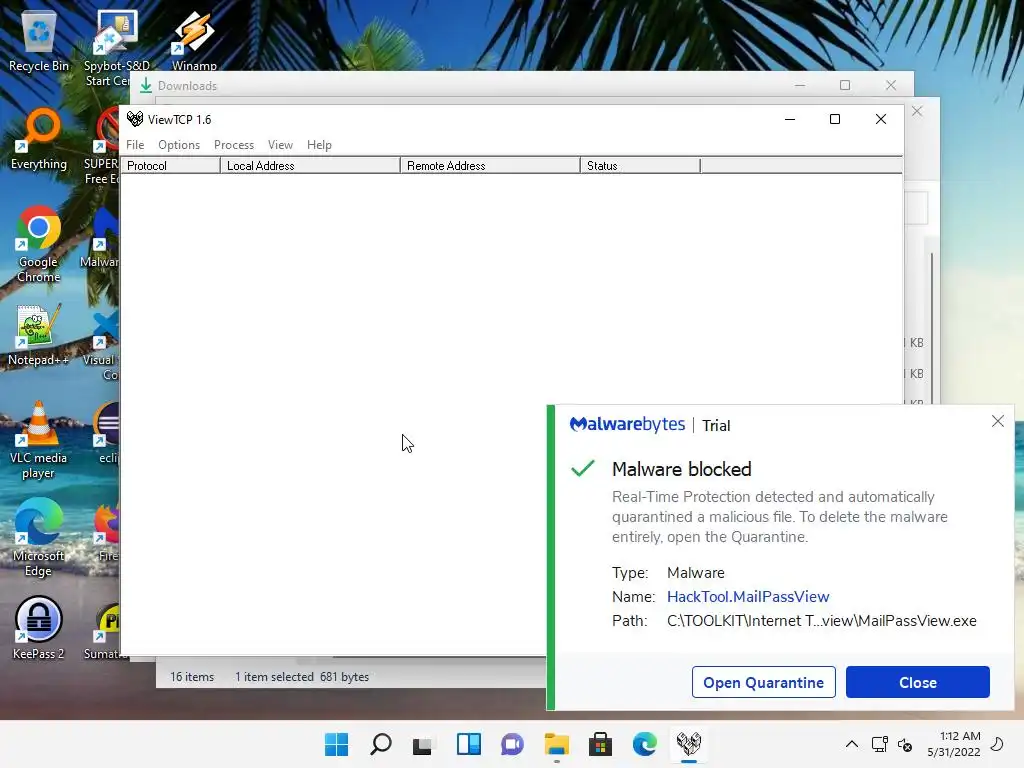Screen dimensions: 1024x768
Task: Sort by the Remote Address column header
Action: 490,166
